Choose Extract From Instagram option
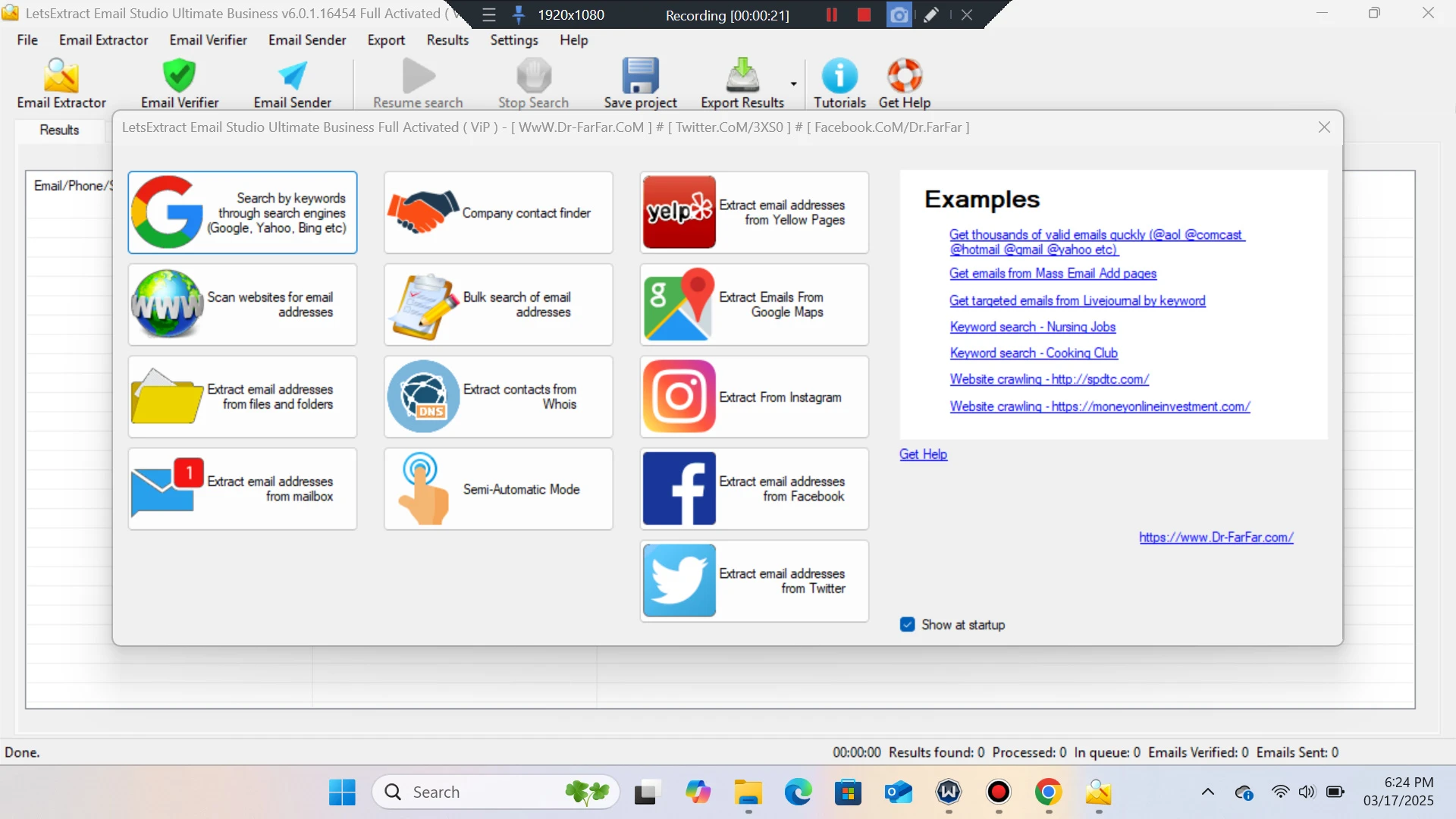 point(754,397)
